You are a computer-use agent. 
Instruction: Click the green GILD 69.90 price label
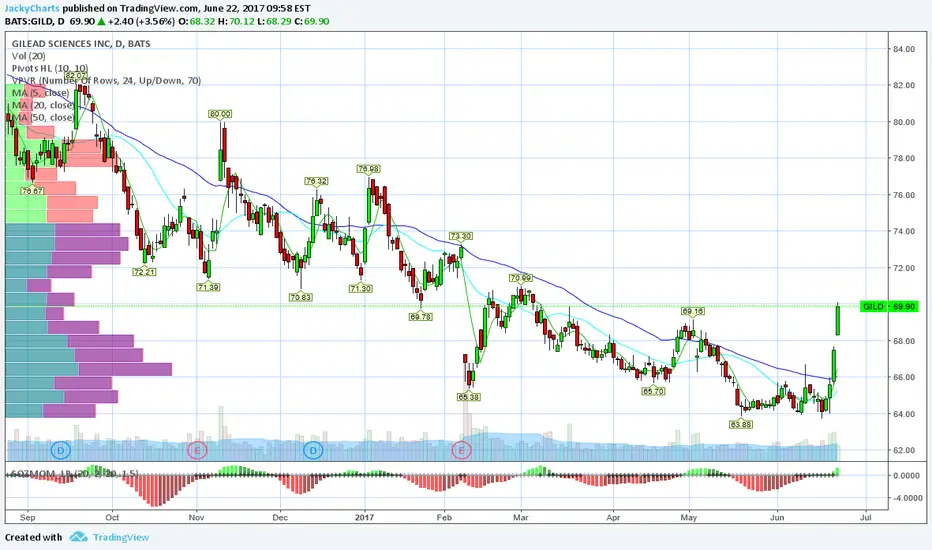point(889,306)
